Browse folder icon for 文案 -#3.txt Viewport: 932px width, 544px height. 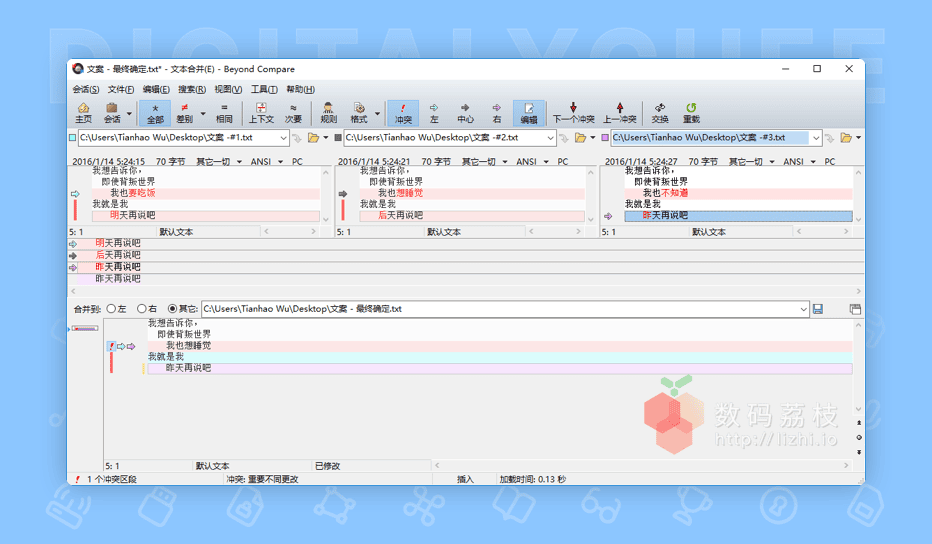(846, 138)
